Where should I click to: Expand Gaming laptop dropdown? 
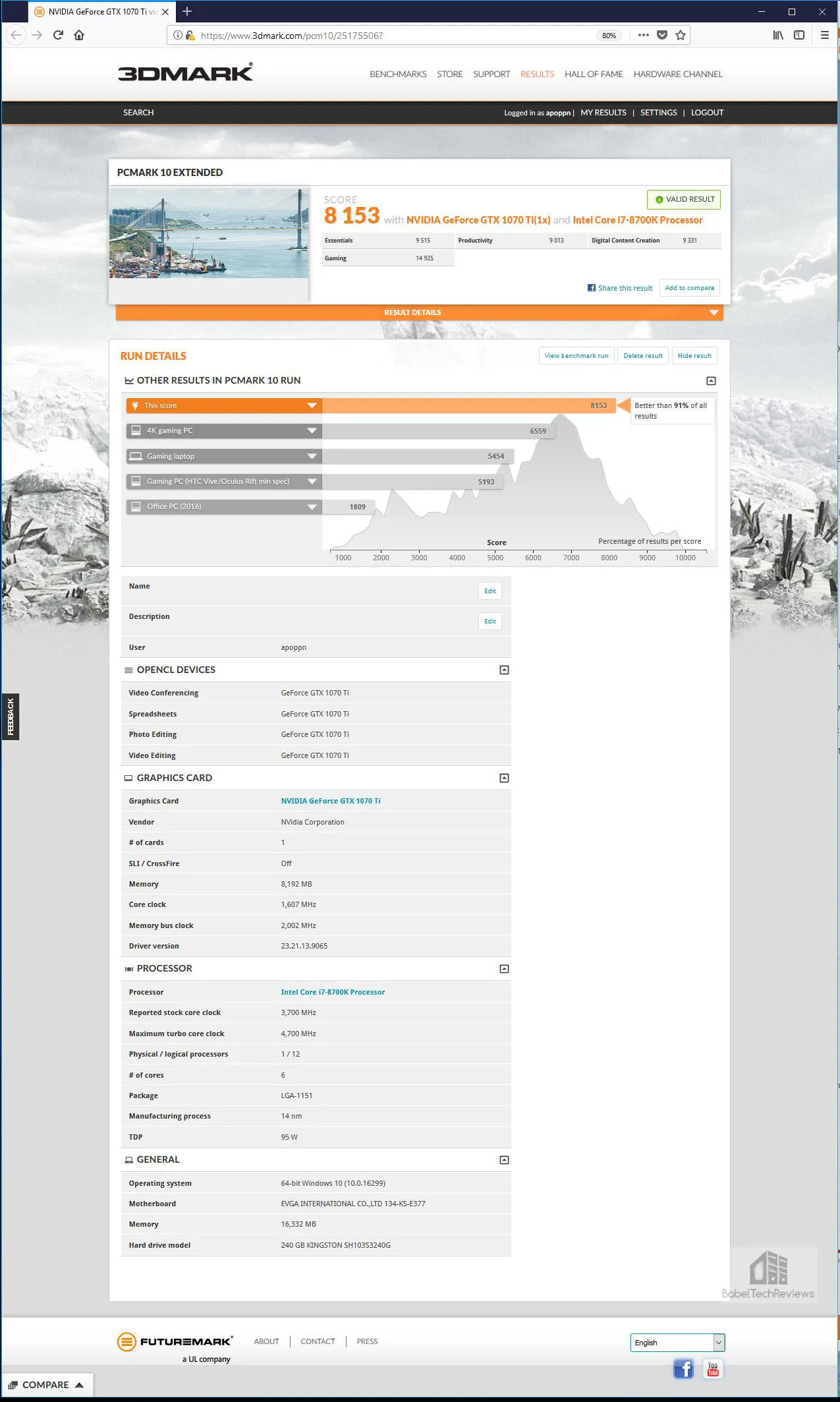pos(312,456)
